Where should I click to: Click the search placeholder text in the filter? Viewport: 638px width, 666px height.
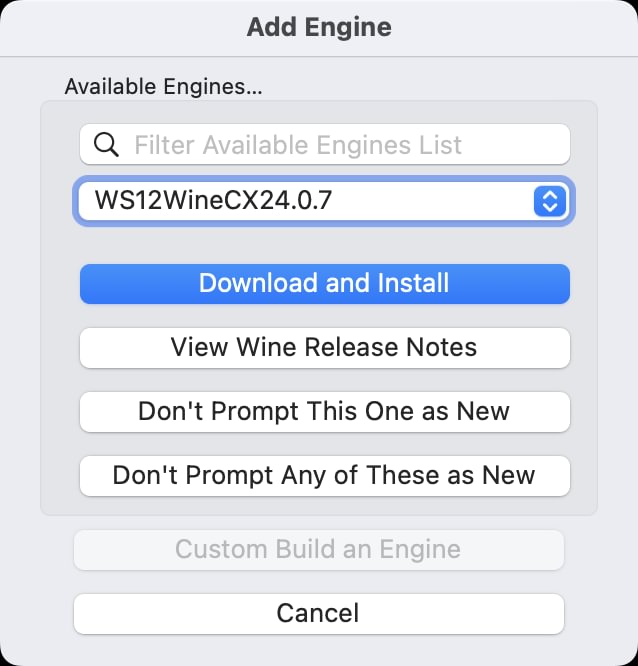click(x=298, y=145)
